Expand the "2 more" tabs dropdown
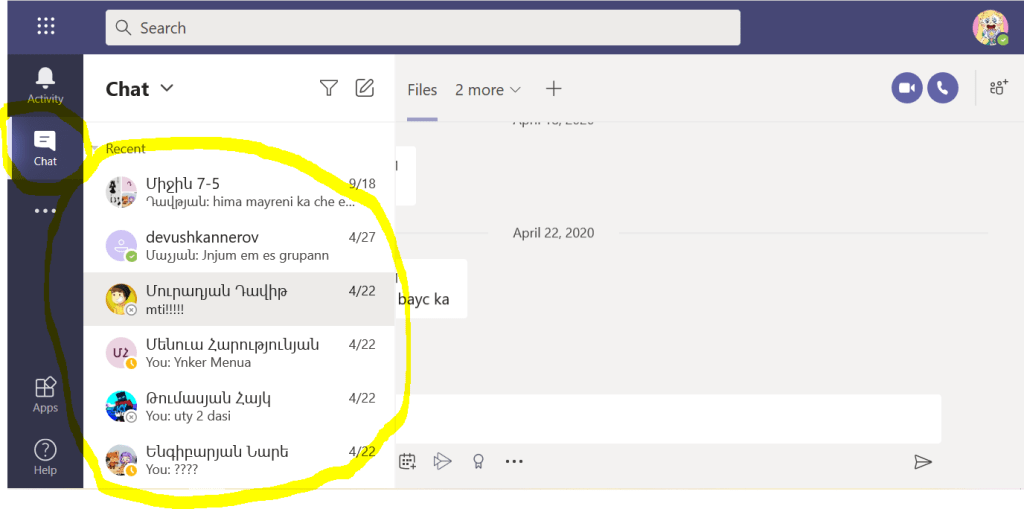Image resolution: width=1024 pixels, height=509 pixels. [488, 90]
